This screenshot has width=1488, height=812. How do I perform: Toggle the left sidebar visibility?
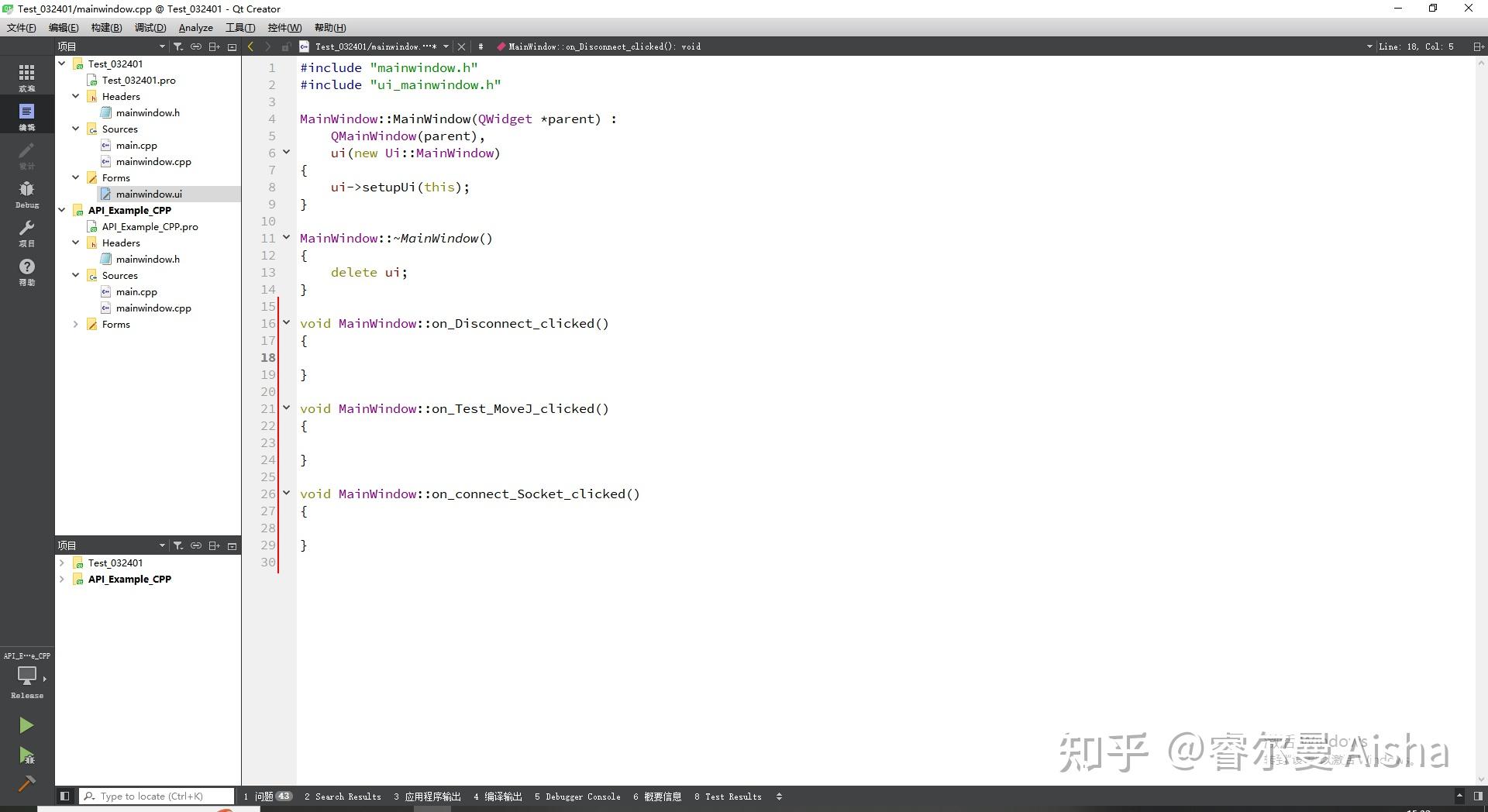click(64, 796)
